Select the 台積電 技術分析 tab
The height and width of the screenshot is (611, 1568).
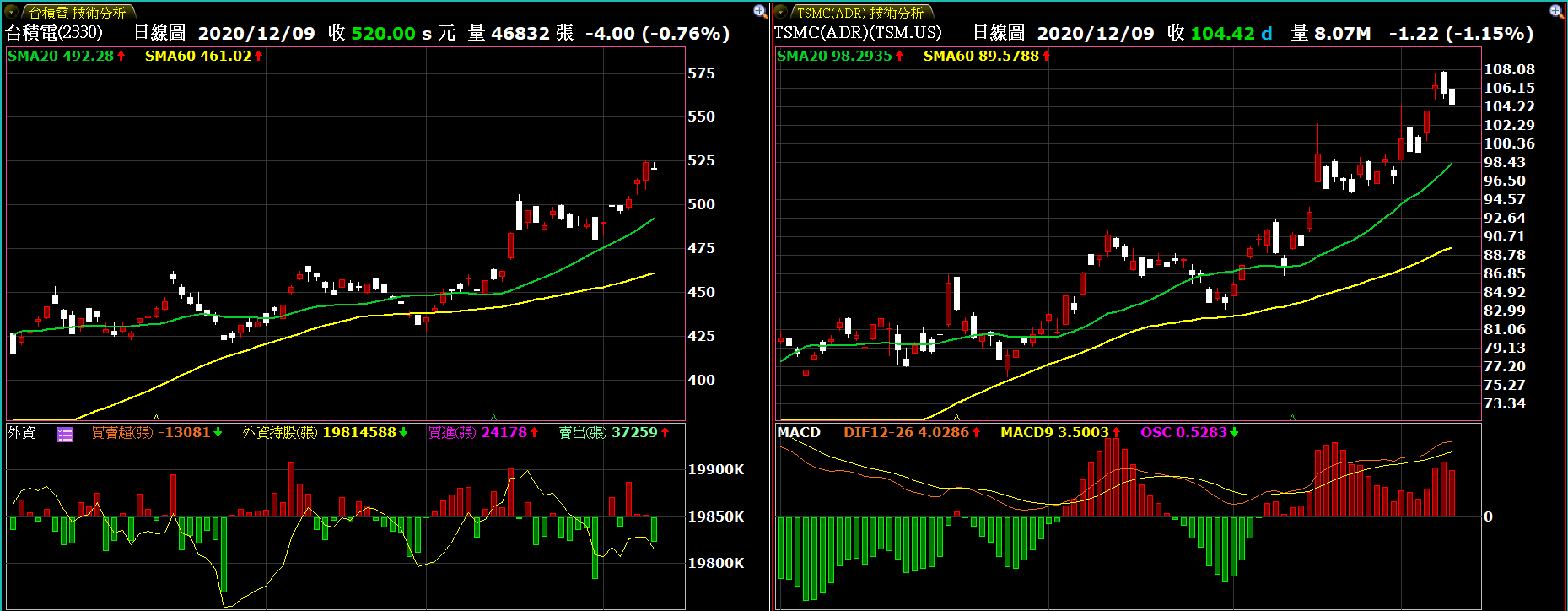pos(78,13)
